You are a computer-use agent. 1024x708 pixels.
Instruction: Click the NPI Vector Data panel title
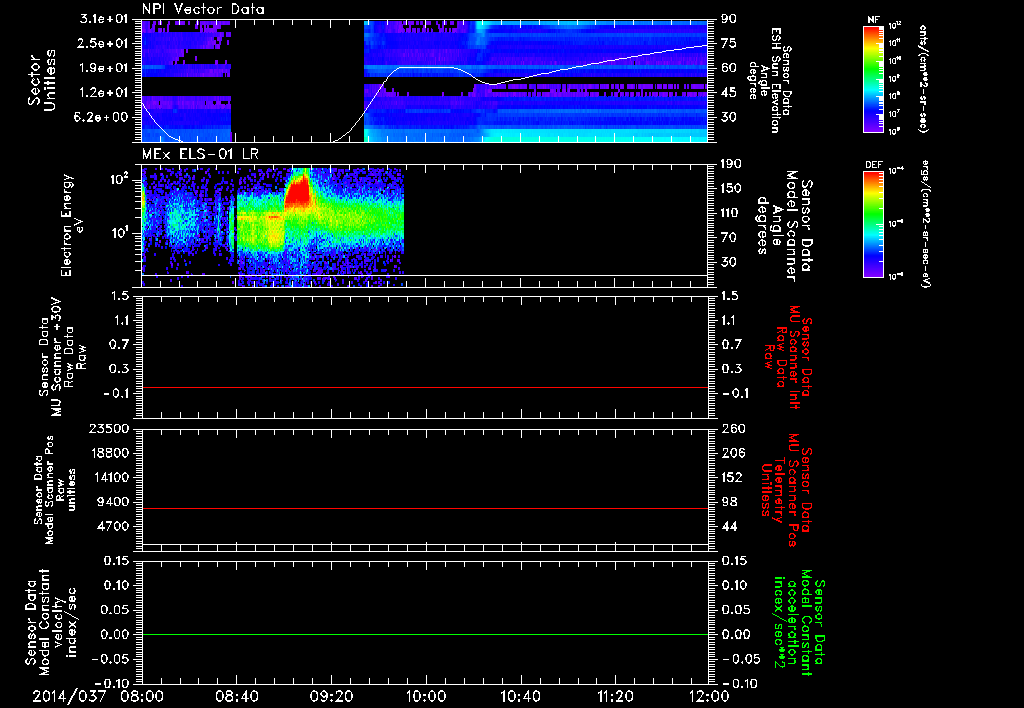(x=203, y=9)
